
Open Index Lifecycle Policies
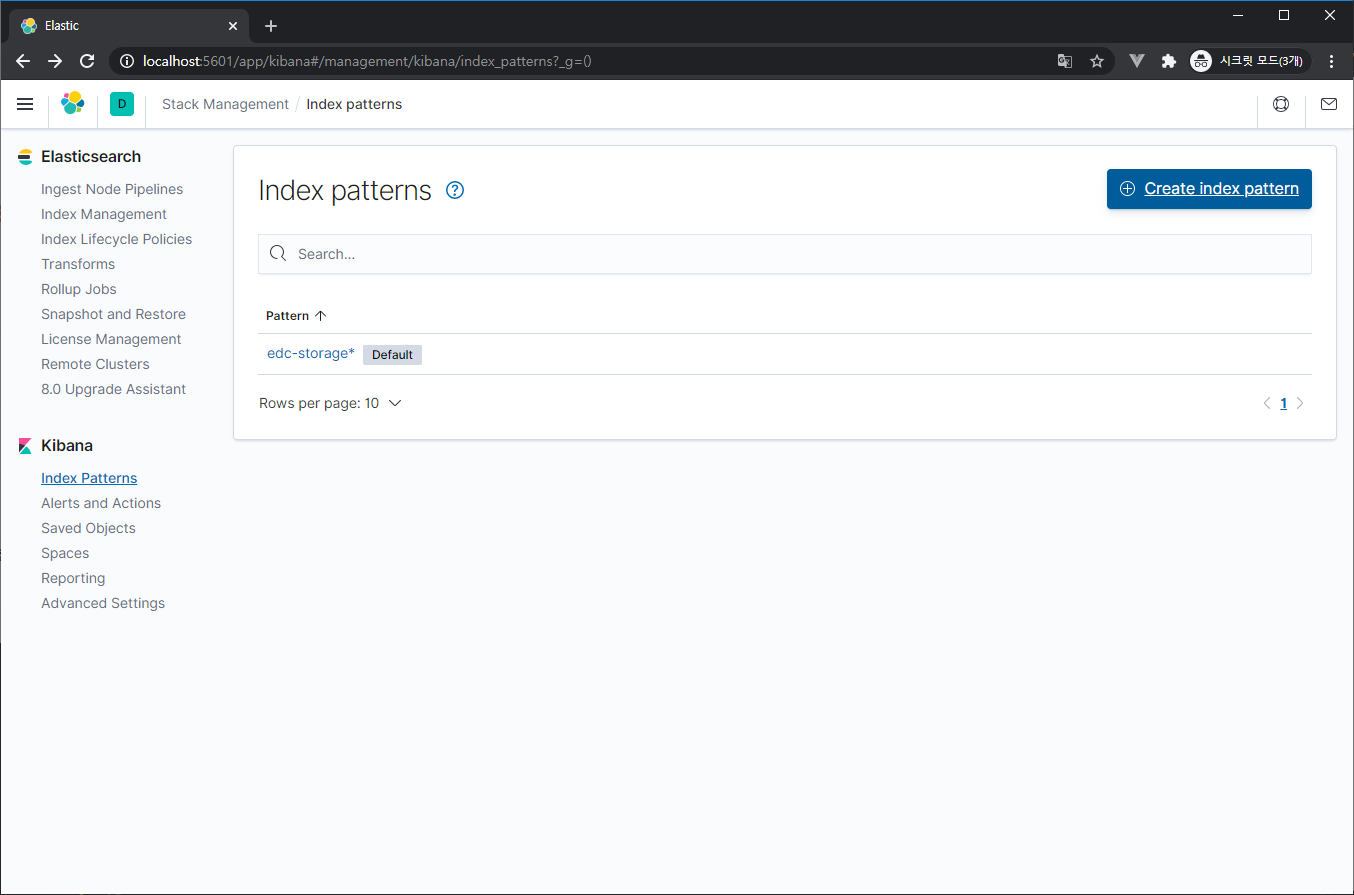coord(116,239)
